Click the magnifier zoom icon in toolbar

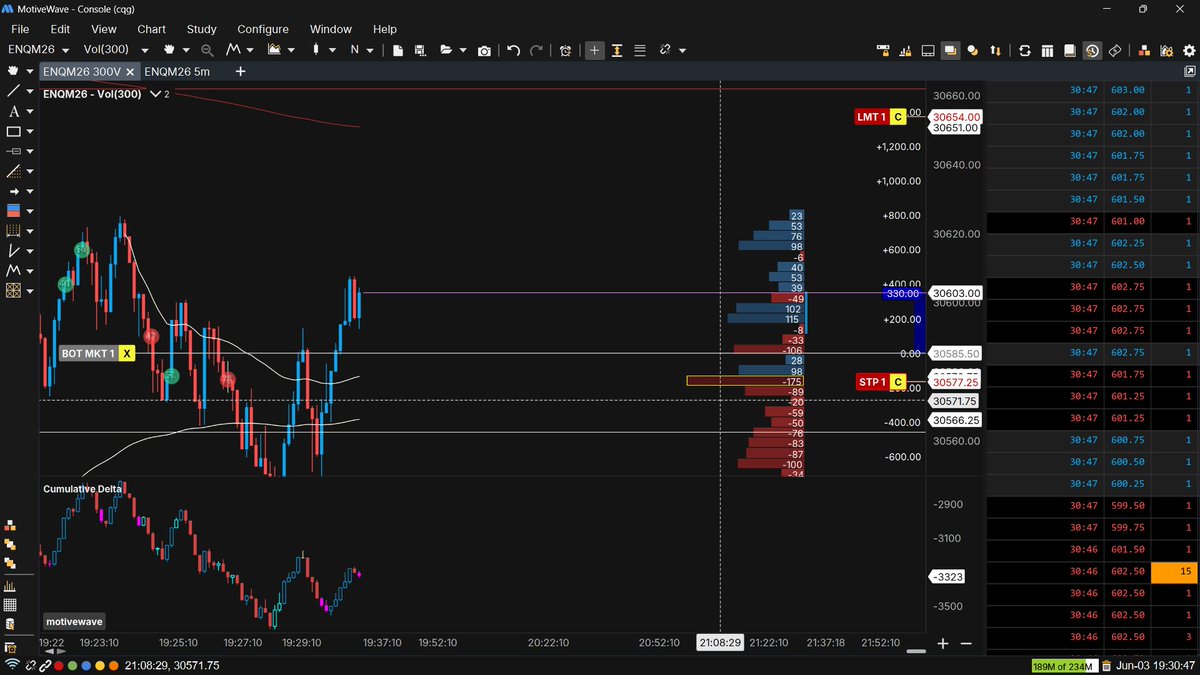coord(207,50)
